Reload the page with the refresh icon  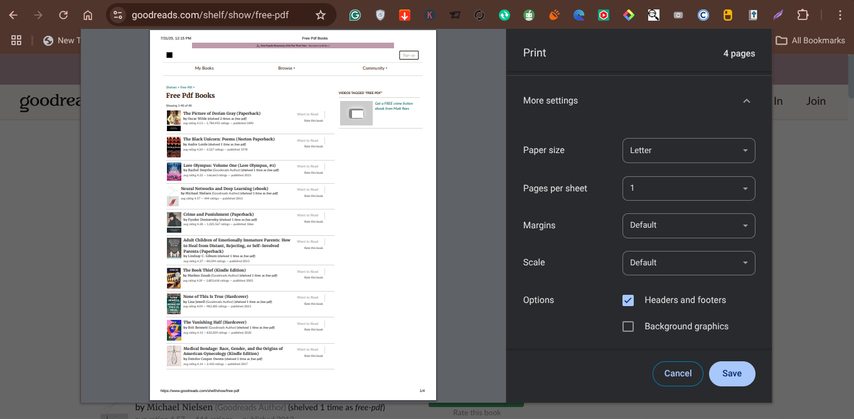63,15
